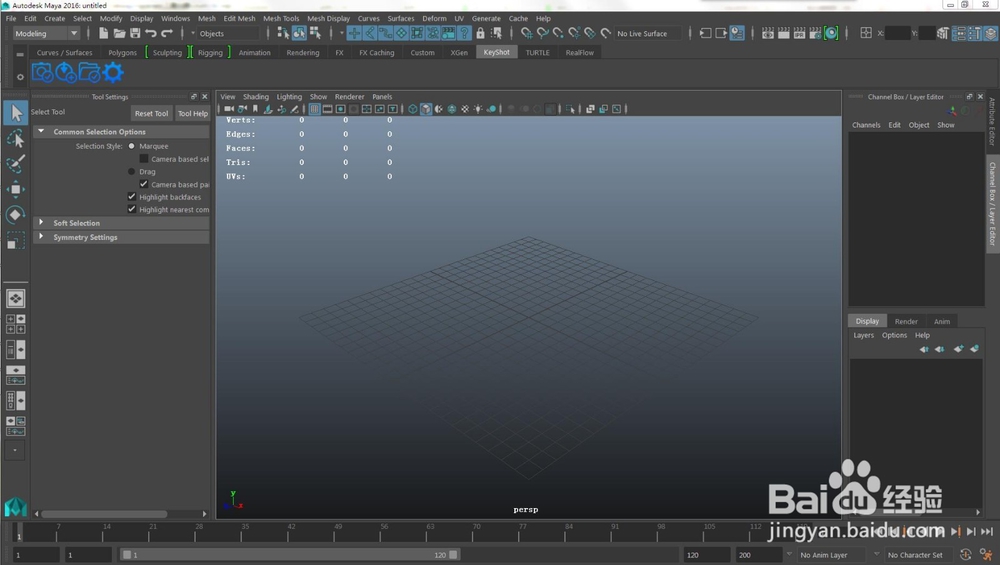Image resolution: width=1000 pixels, height=565 pixels.
Task: Click the first KeyShot shelf camera icon
Action: click(43, 73)
